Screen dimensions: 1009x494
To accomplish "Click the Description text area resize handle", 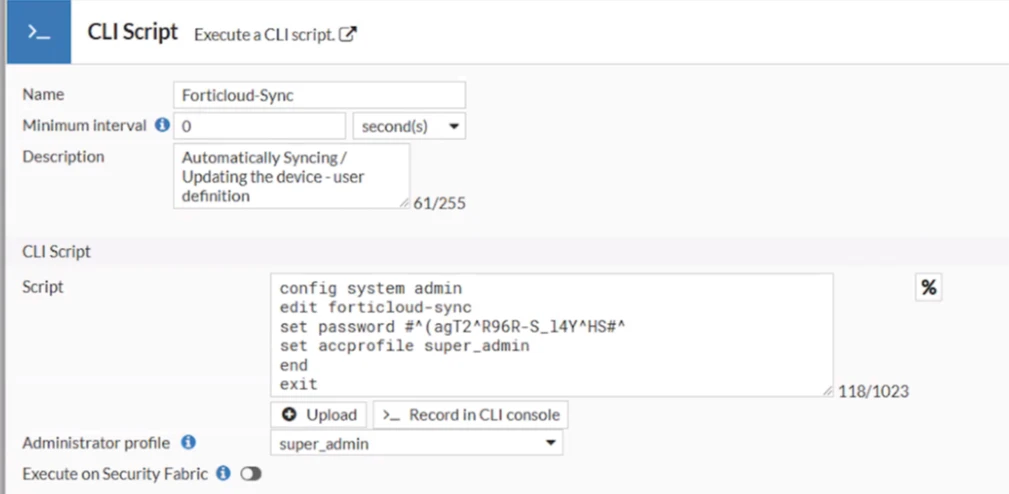I will point(404,203).
